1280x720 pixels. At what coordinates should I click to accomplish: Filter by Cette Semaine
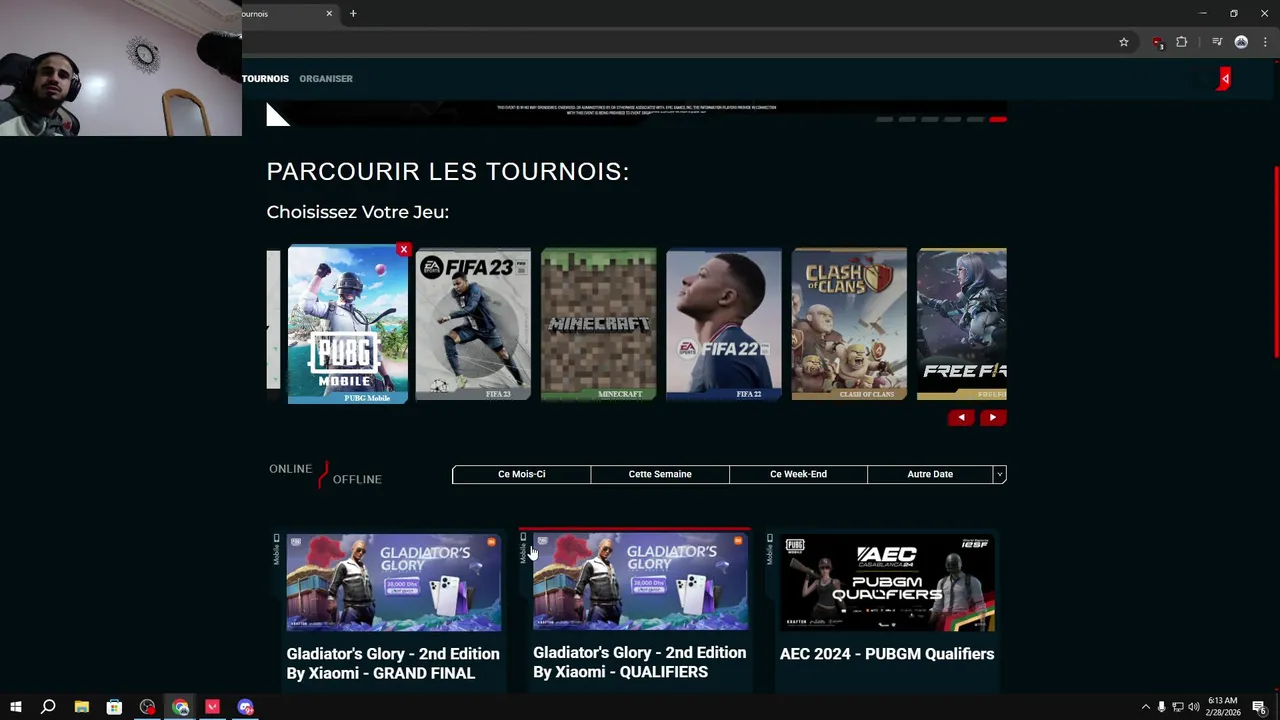click(x=660, y=474)
